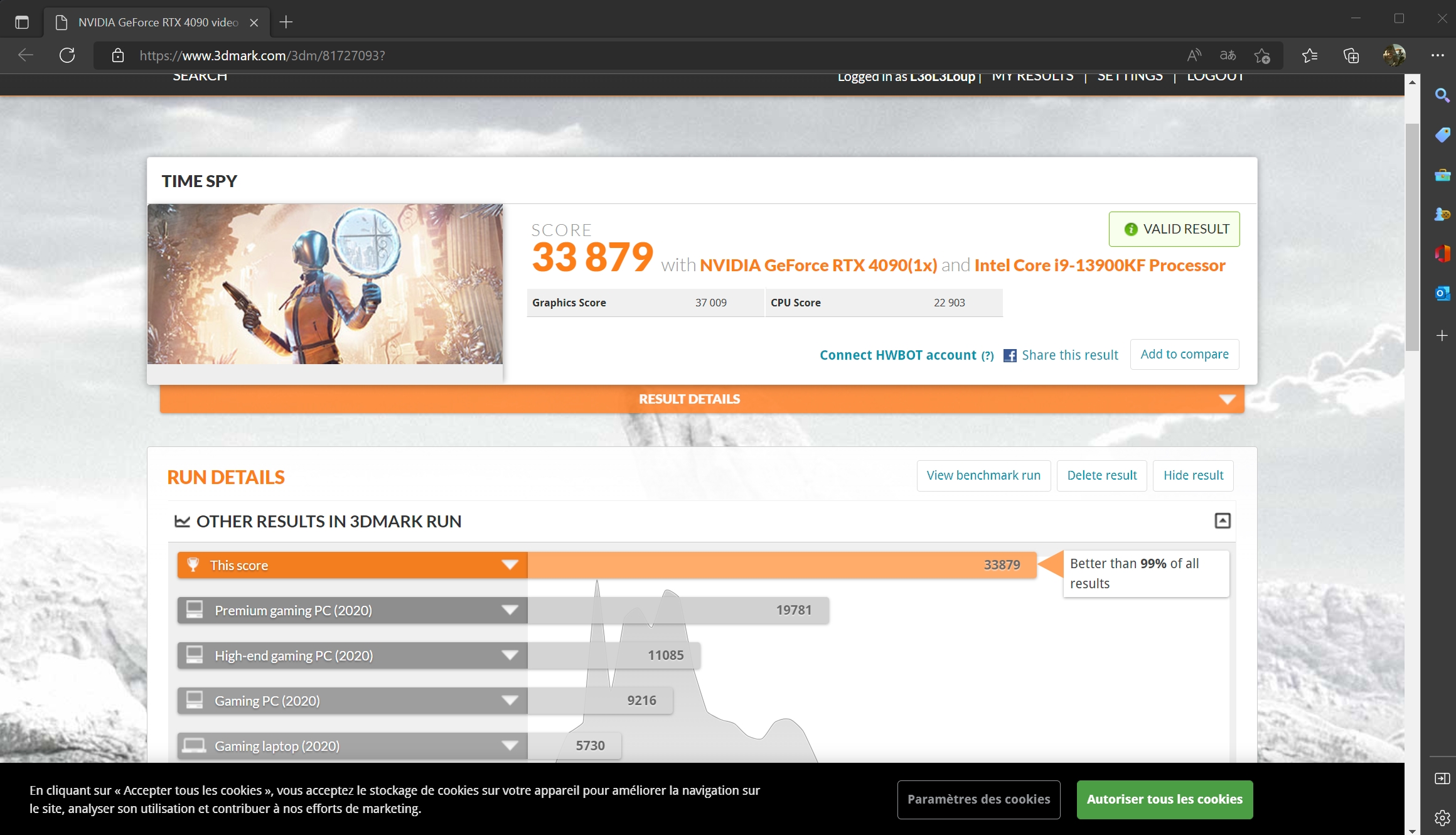Click the High-end gaming PC 11085 value
1456x835 pixels.
666,655
